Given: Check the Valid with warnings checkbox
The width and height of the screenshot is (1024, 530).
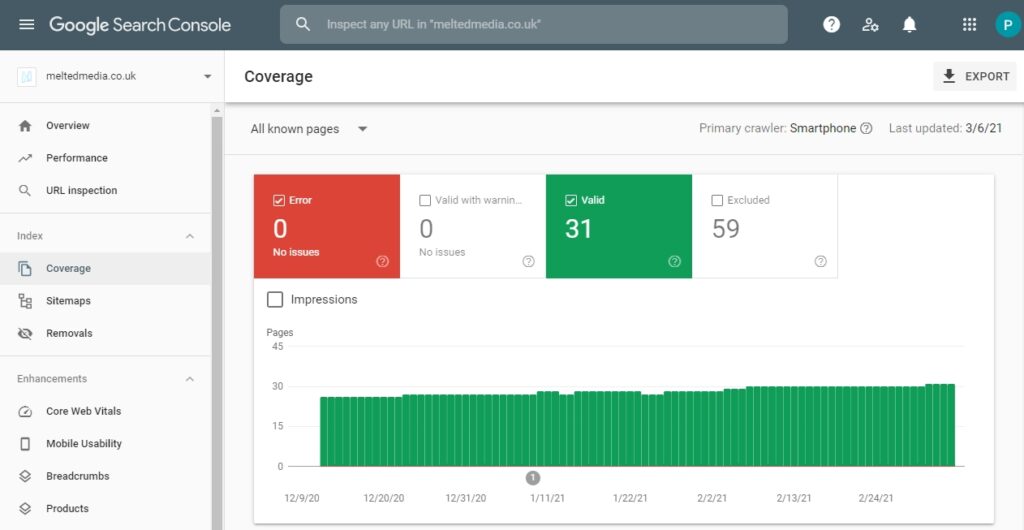Looking at the screenshot, I should pos(425,200).
